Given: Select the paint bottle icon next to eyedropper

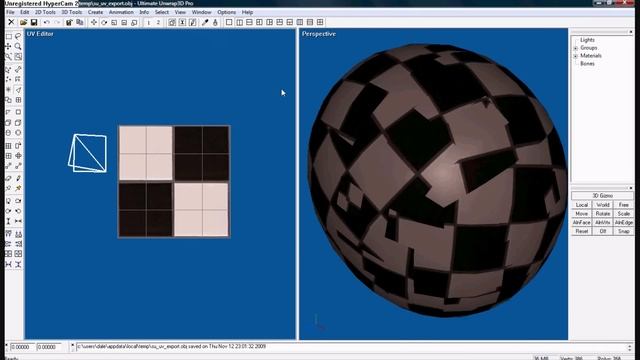Looking at the screenshot, I should pos(215,22).
